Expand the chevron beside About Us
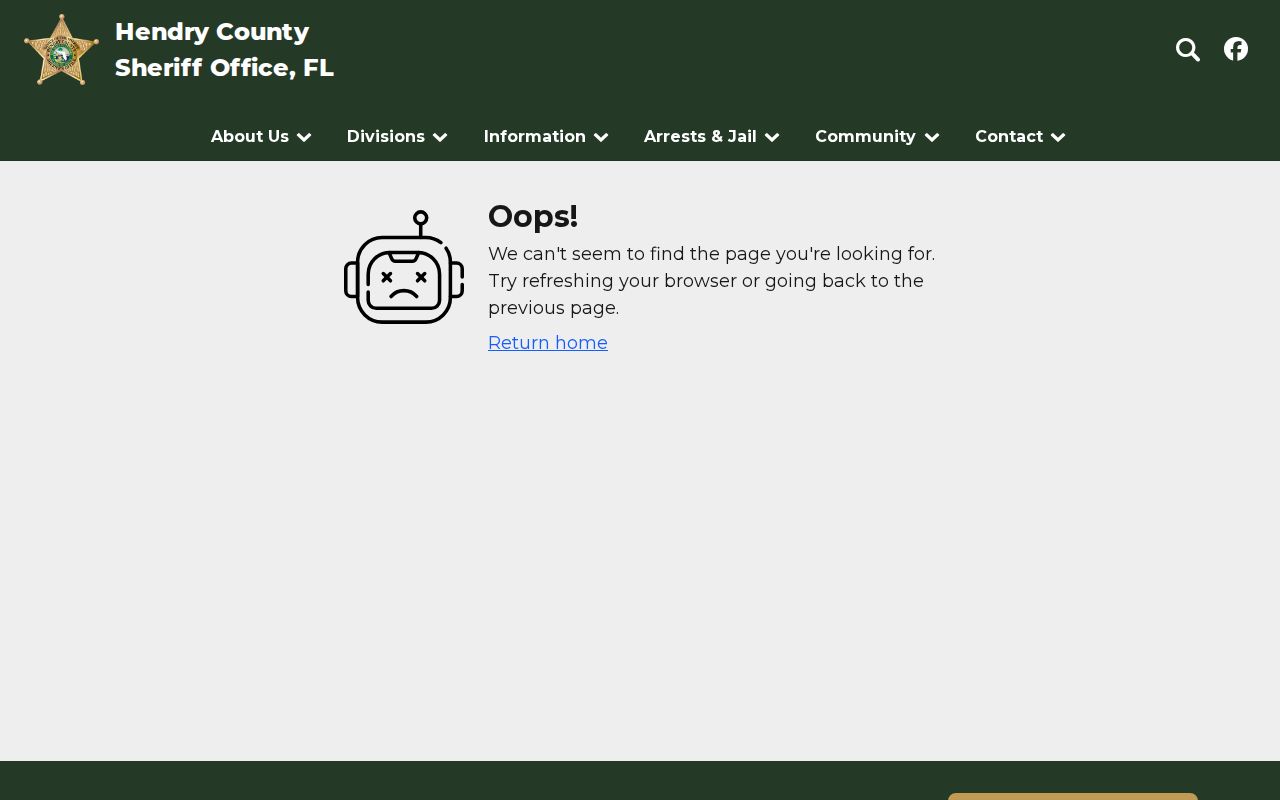1280x800 pixels. pyautogui.click(x=304, y=137)
